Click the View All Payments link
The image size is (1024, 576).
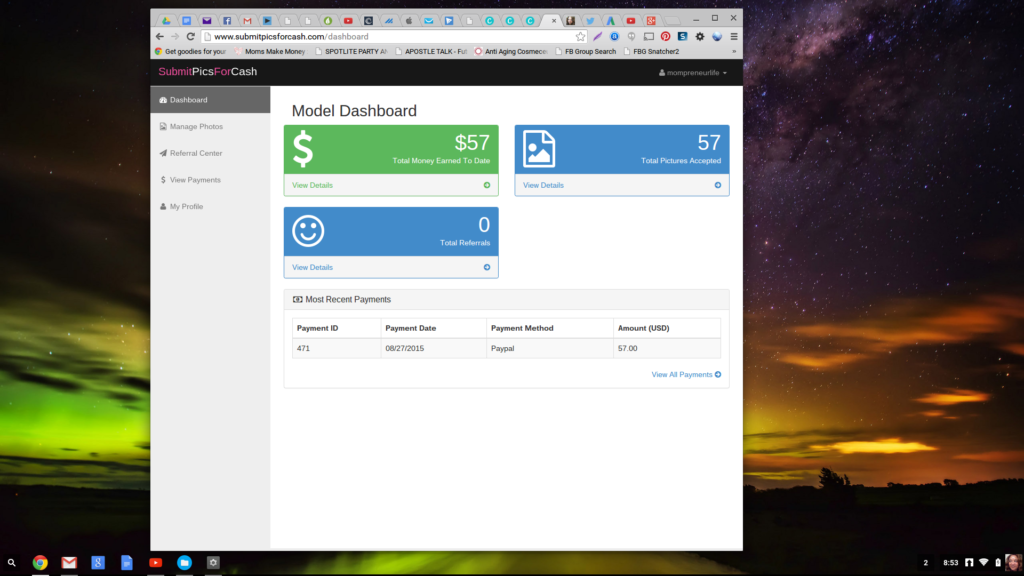[686, 375]
